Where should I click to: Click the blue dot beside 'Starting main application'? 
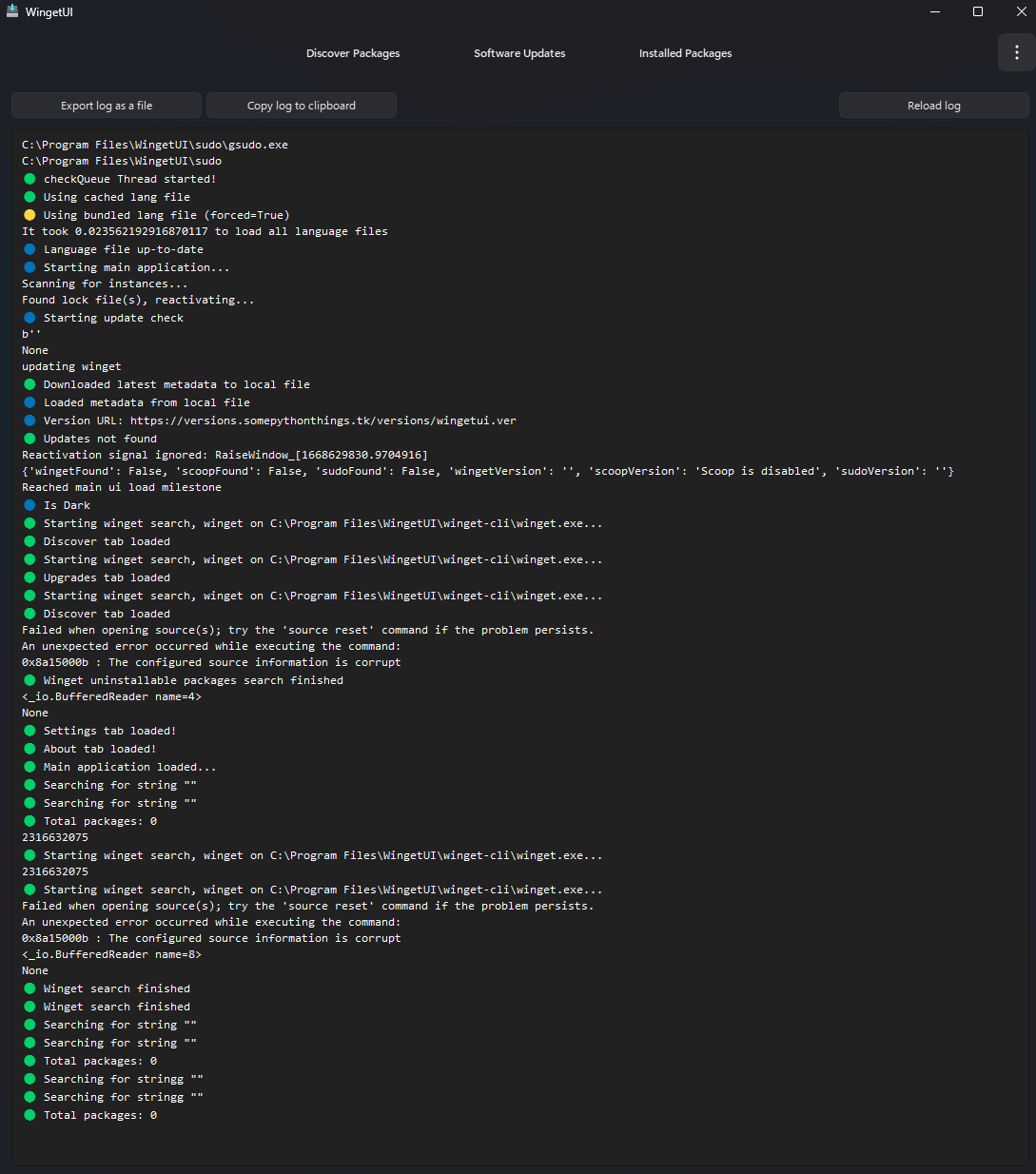click(x=29, y=266)
